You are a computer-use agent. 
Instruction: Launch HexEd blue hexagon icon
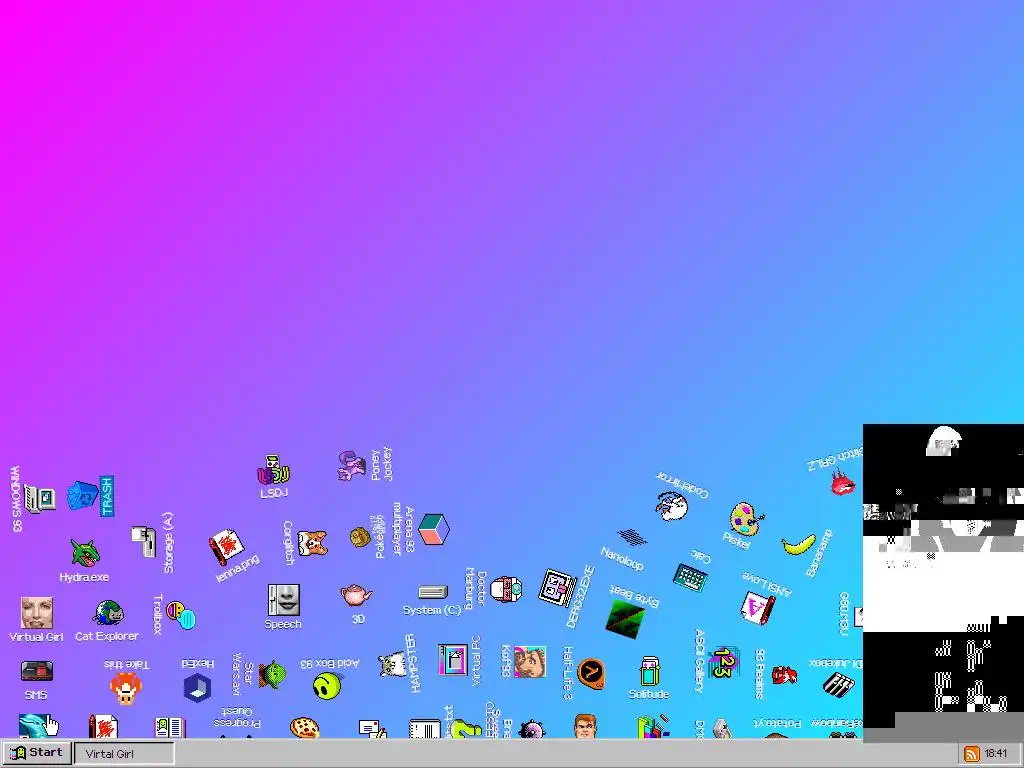197,687
